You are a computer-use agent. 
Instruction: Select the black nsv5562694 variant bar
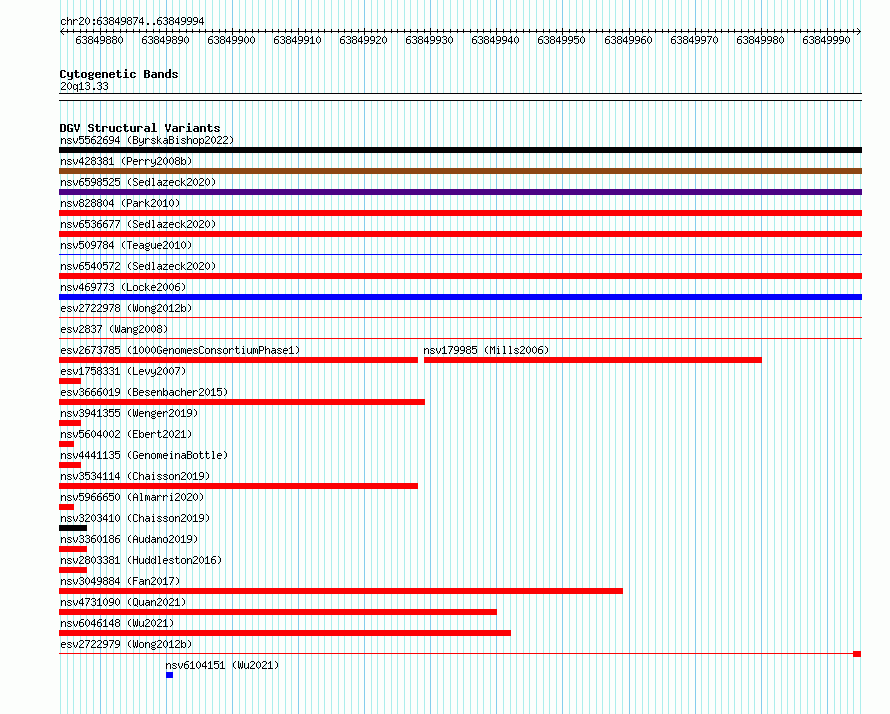460,150
